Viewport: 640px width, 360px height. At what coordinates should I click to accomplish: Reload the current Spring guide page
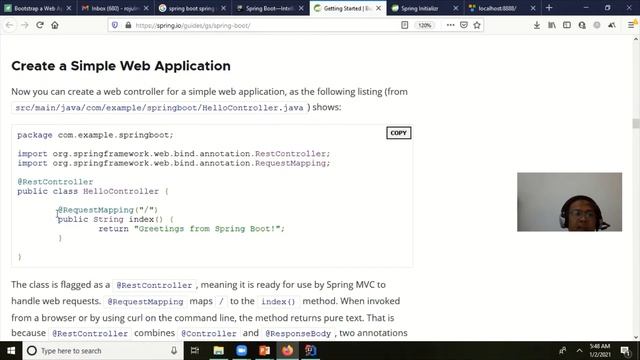pos(40,25)
